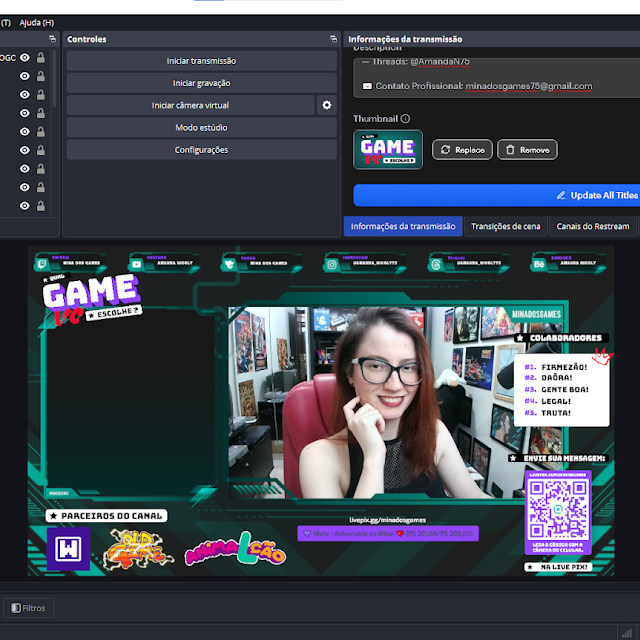Toggle the lock icon on the last visible source row
Image resolution: width=640 pixels, height=640 pixels.
pos(41,206)
